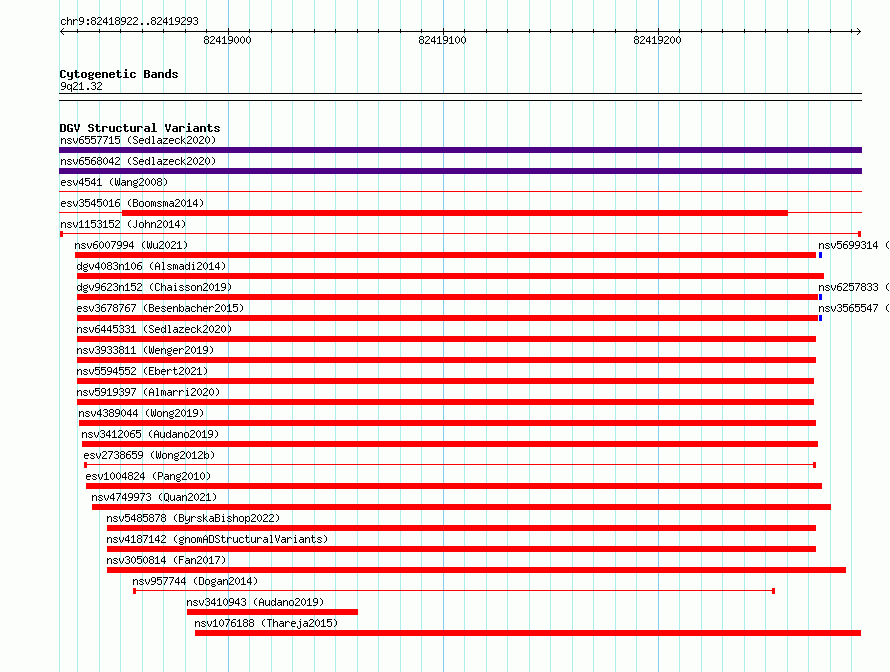This screenshot has height=672, width=890.
Task: Click the nsv6007994 (Wu2021) label
Action: [131, 245]
